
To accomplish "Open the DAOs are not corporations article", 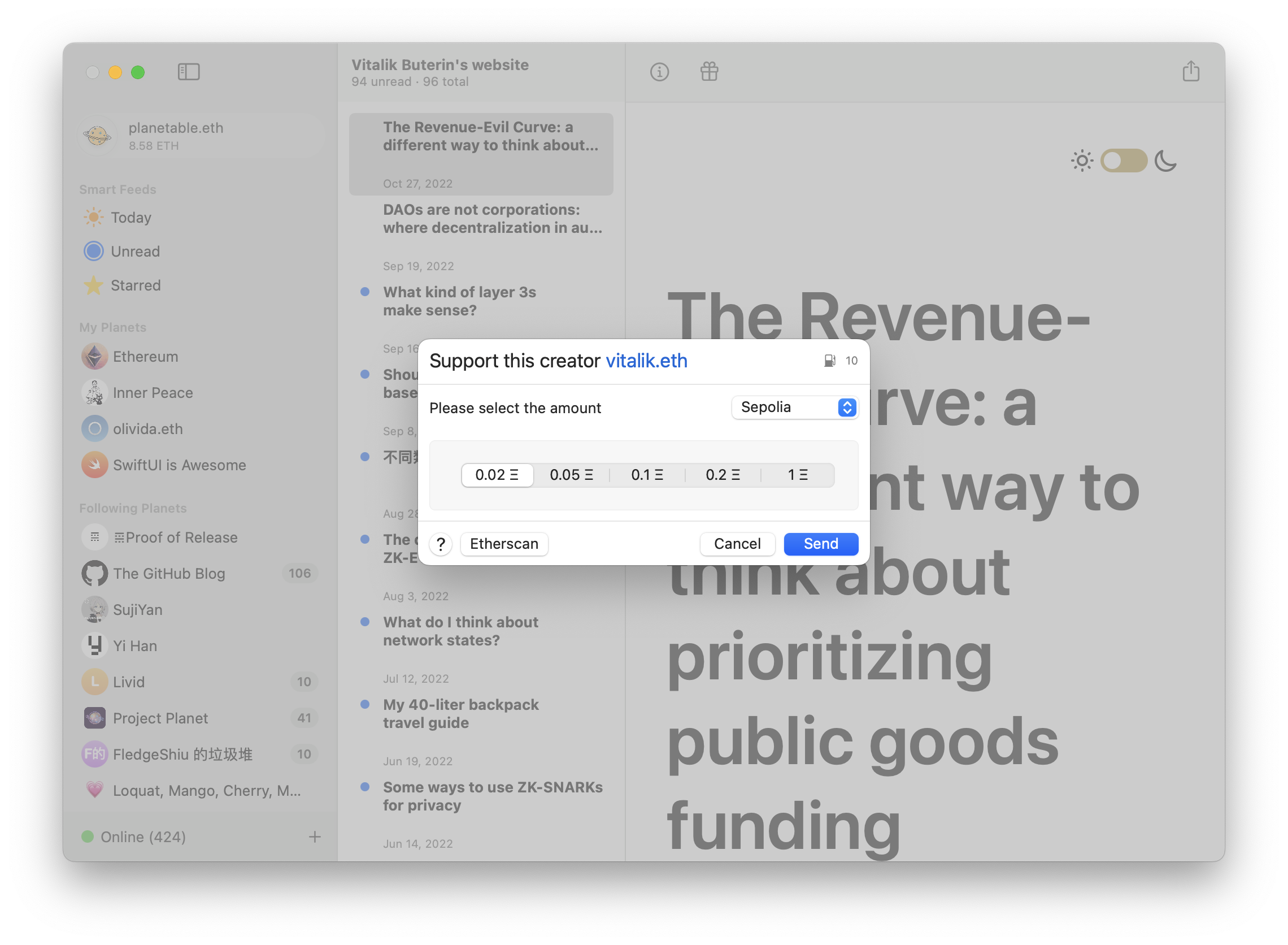I will click(x=491, y=219).
